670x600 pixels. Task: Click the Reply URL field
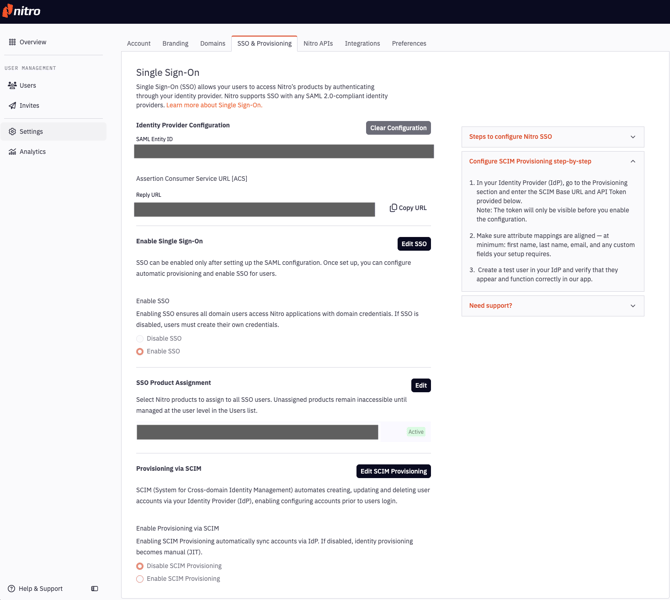(x=254, y=209)
